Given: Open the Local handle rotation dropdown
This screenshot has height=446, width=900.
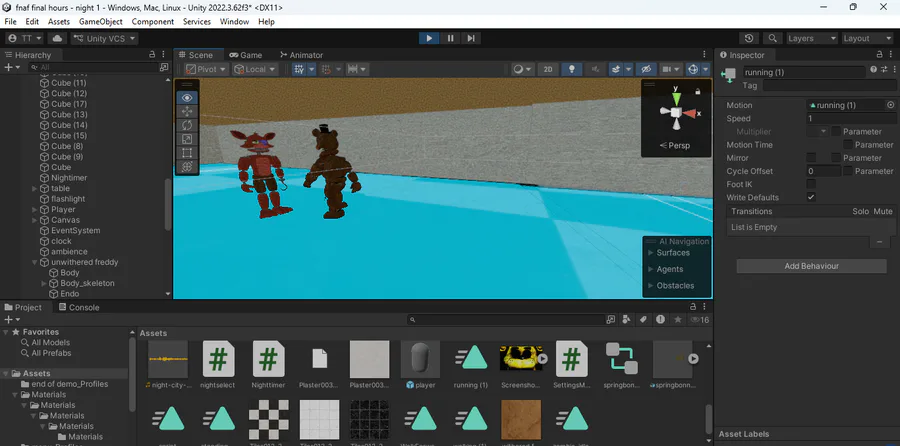Looking at the screenshot, I should point(255,69).
